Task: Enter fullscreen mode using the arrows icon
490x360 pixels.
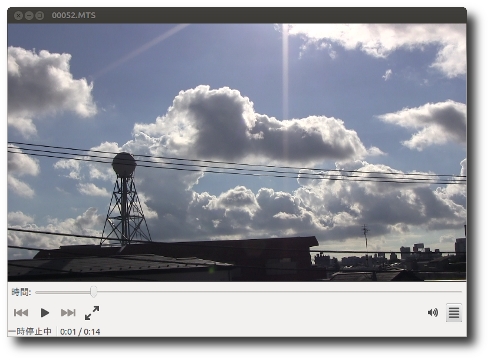Action: point(92,313)
